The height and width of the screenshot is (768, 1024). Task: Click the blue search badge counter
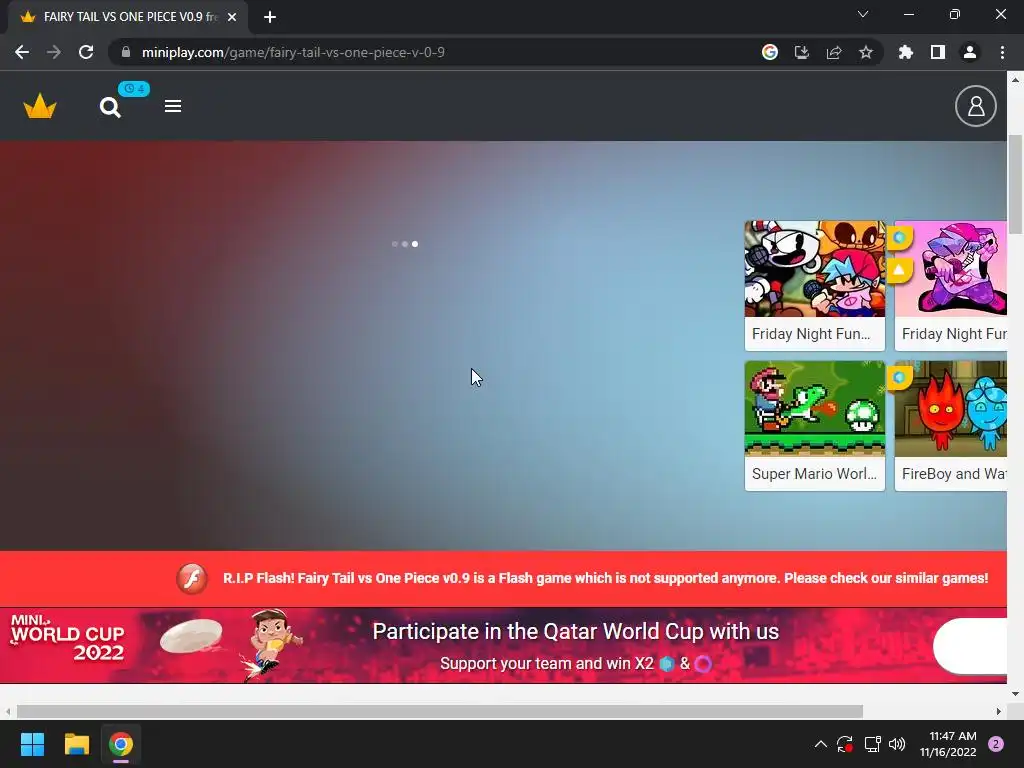[x=134, y=89]
